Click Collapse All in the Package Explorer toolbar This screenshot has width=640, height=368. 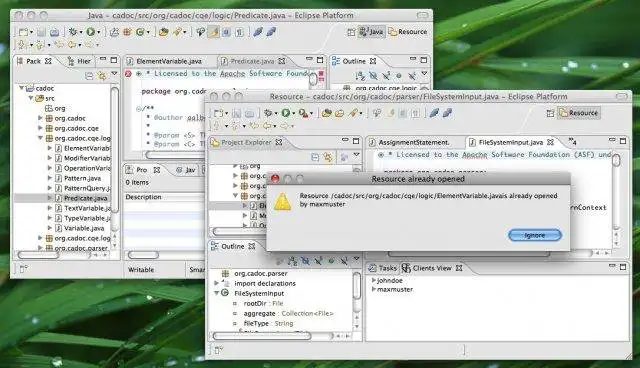pyautogui.click(x=89, y=75)
